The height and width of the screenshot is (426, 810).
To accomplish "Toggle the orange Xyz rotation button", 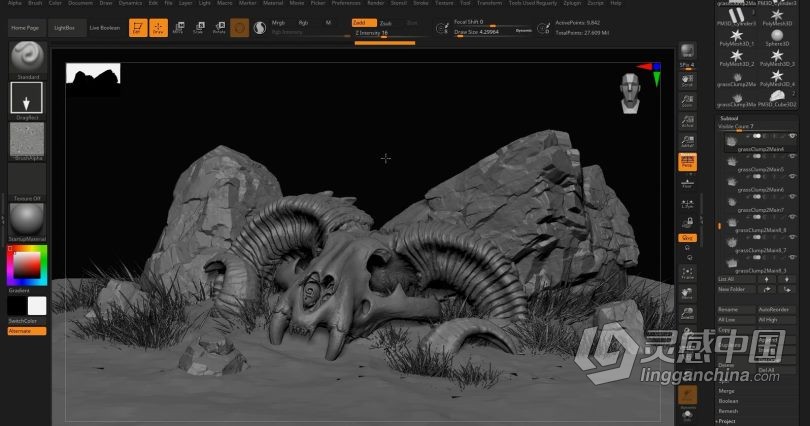I will (688, 238).
